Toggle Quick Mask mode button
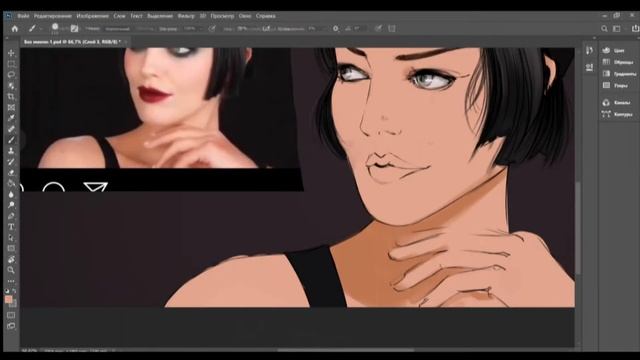Viewport: 640px width, 360px height. [x=11, y=315]
